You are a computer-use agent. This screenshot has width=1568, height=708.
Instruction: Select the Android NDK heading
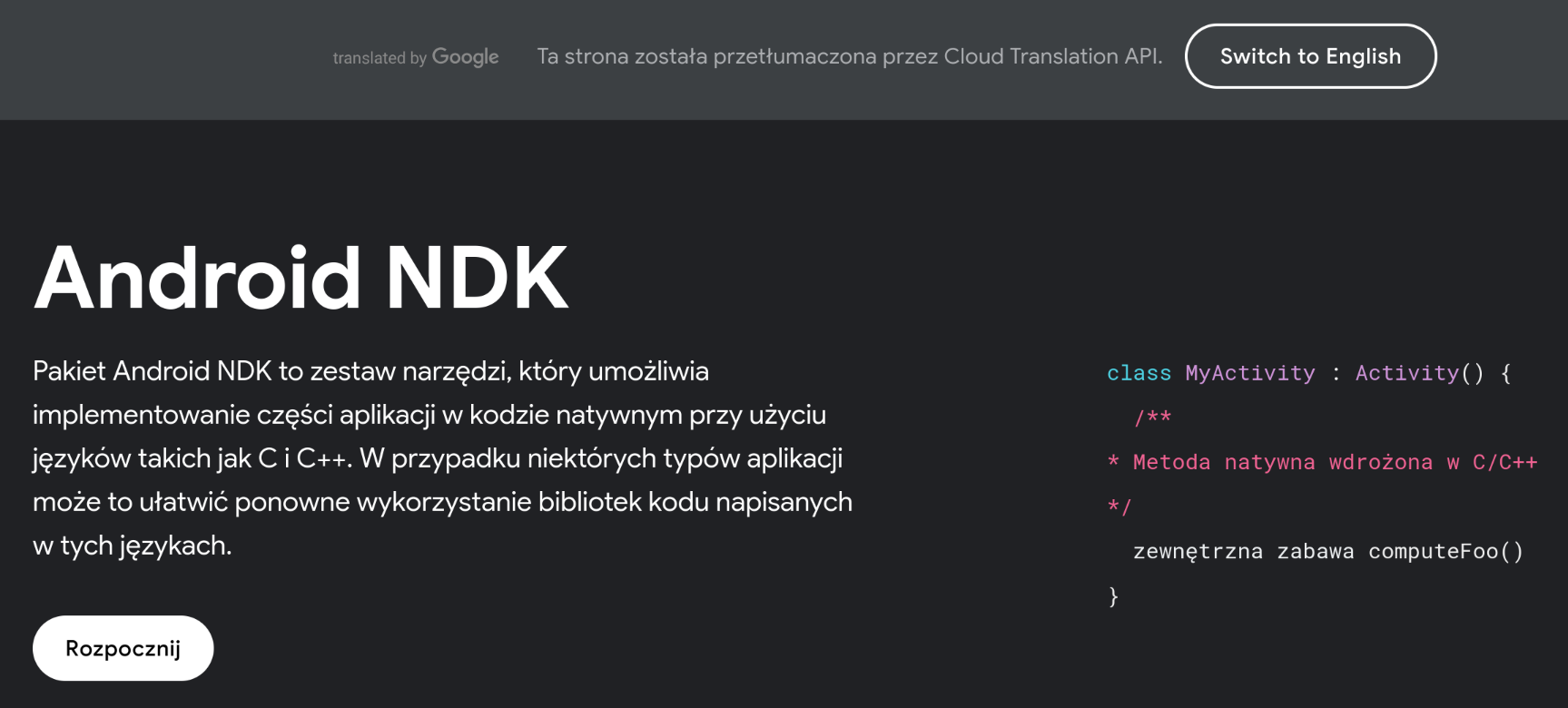pyautogui.click(x=301, y=278)
